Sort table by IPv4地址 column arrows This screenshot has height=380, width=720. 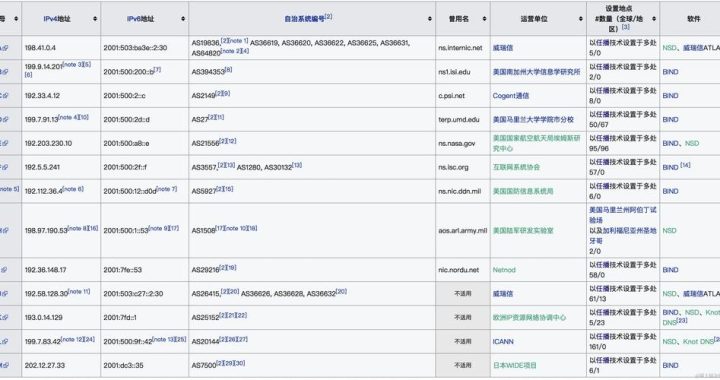point(95,19)
